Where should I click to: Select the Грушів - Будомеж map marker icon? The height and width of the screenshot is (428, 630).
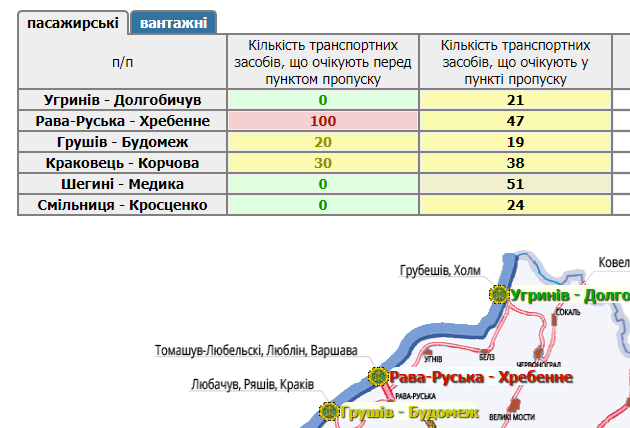pyautogui.click(x=328, y=412)
